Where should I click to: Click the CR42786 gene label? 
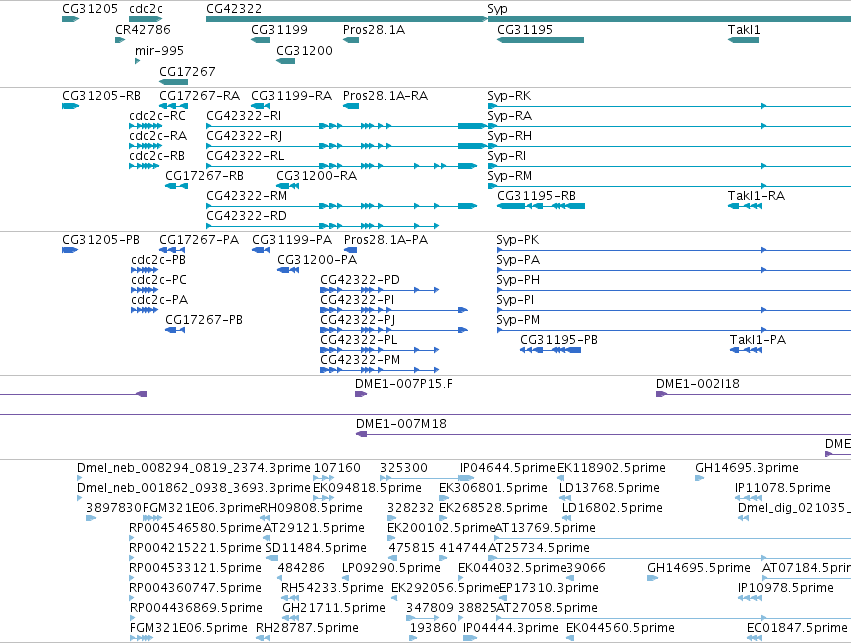(143, 30)
